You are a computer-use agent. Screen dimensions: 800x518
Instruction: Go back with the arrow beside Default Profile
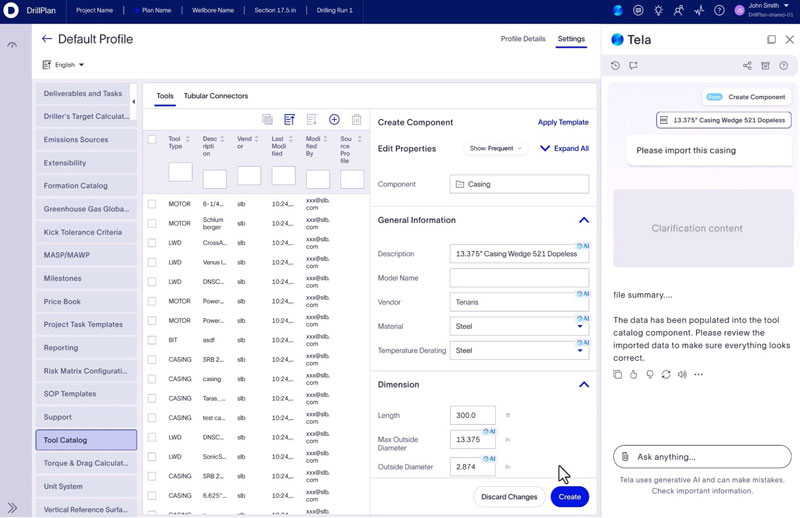(47, 39)
